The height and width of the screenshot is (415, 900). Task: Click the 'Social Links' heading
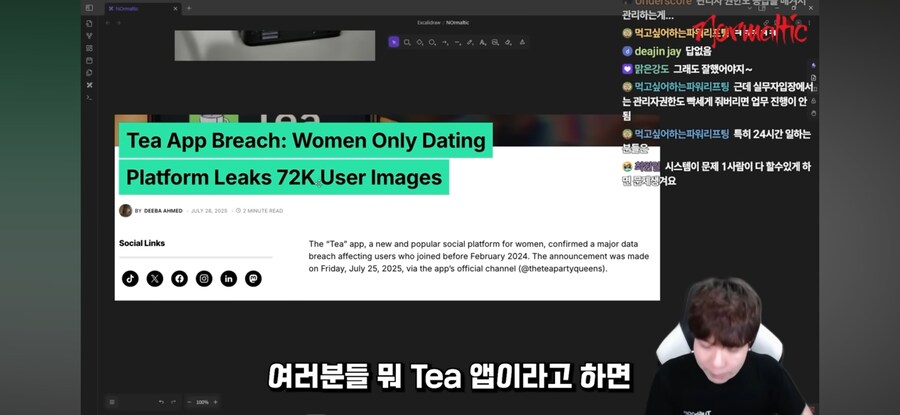tap(142, 243)
